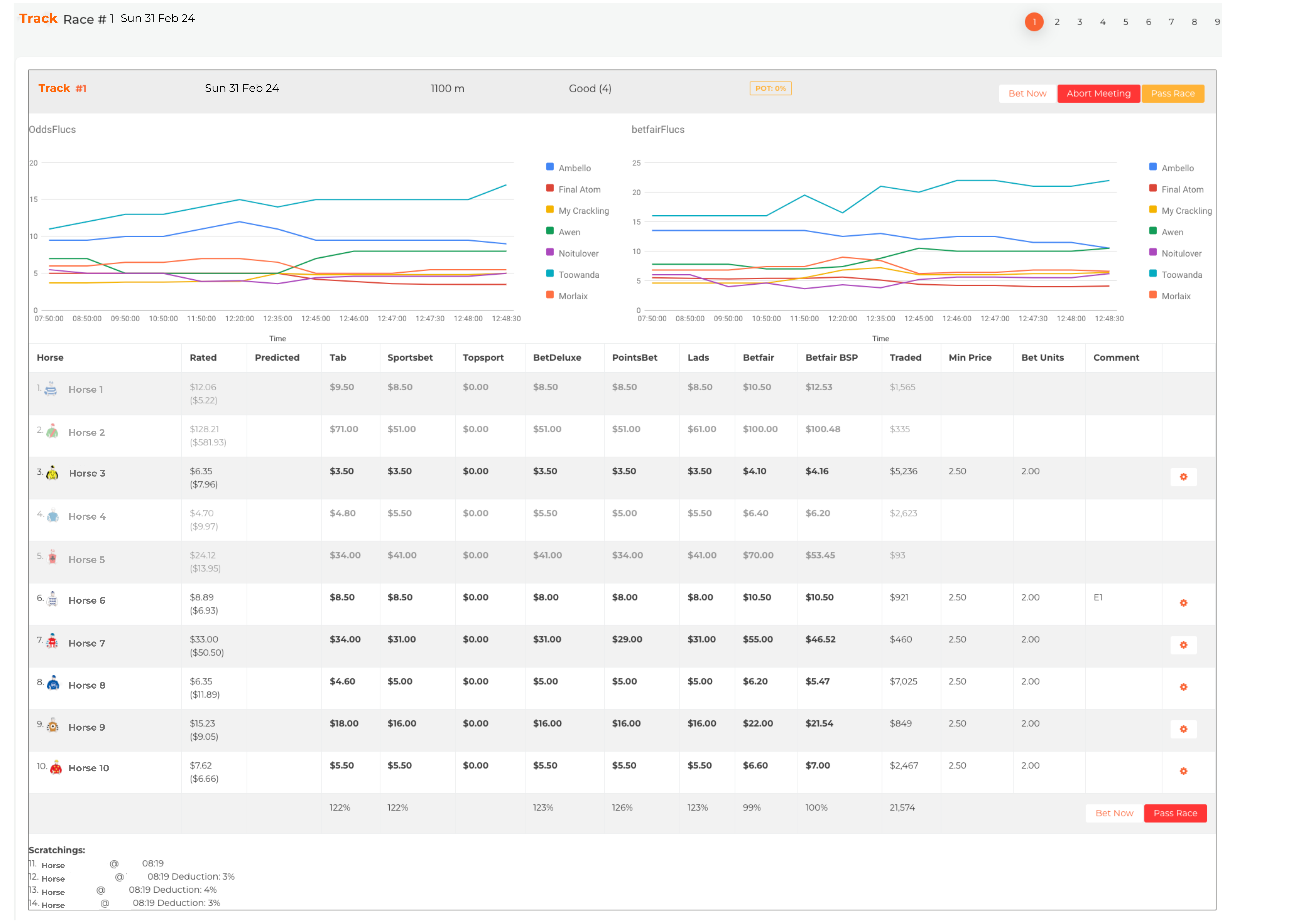Click the $4.16 Betfair BSP for Horse 3
Viewport: 1307px width, 924px height.
point(817,471)
